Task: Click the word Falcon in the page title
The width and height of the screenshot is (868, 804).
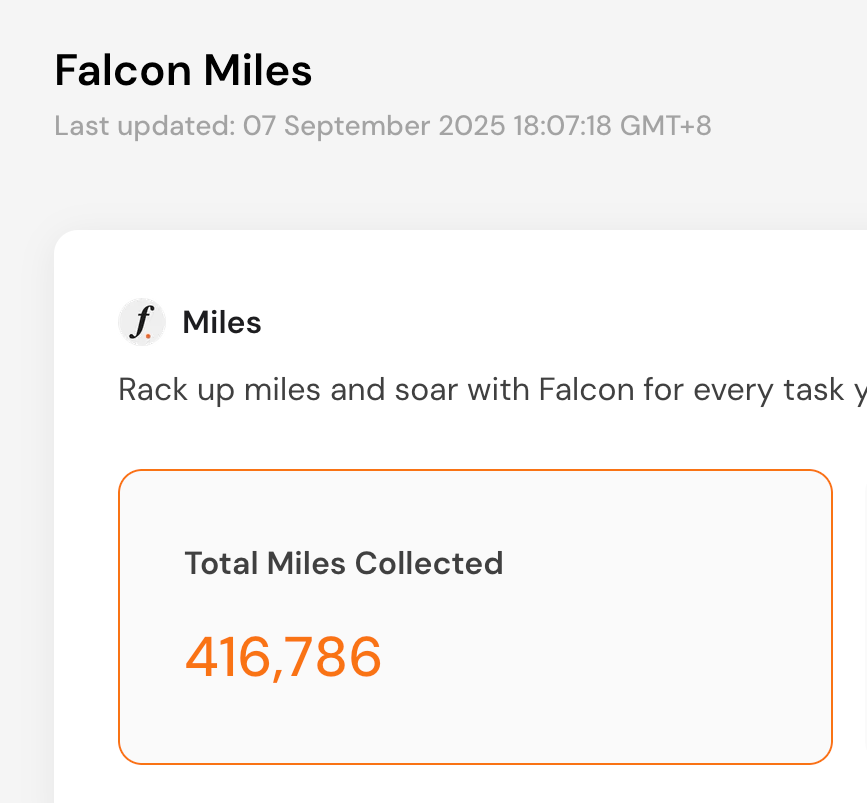Action: 123,70
